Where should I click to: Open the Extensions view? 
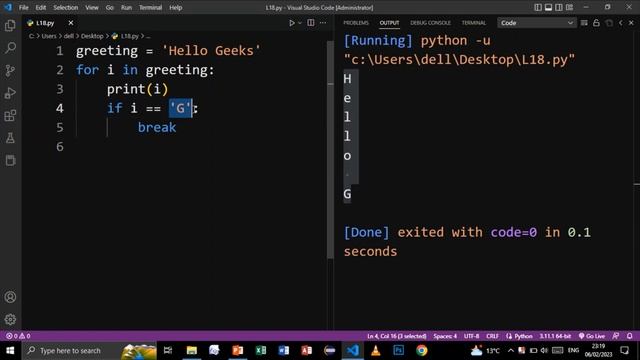coord(10,116)
